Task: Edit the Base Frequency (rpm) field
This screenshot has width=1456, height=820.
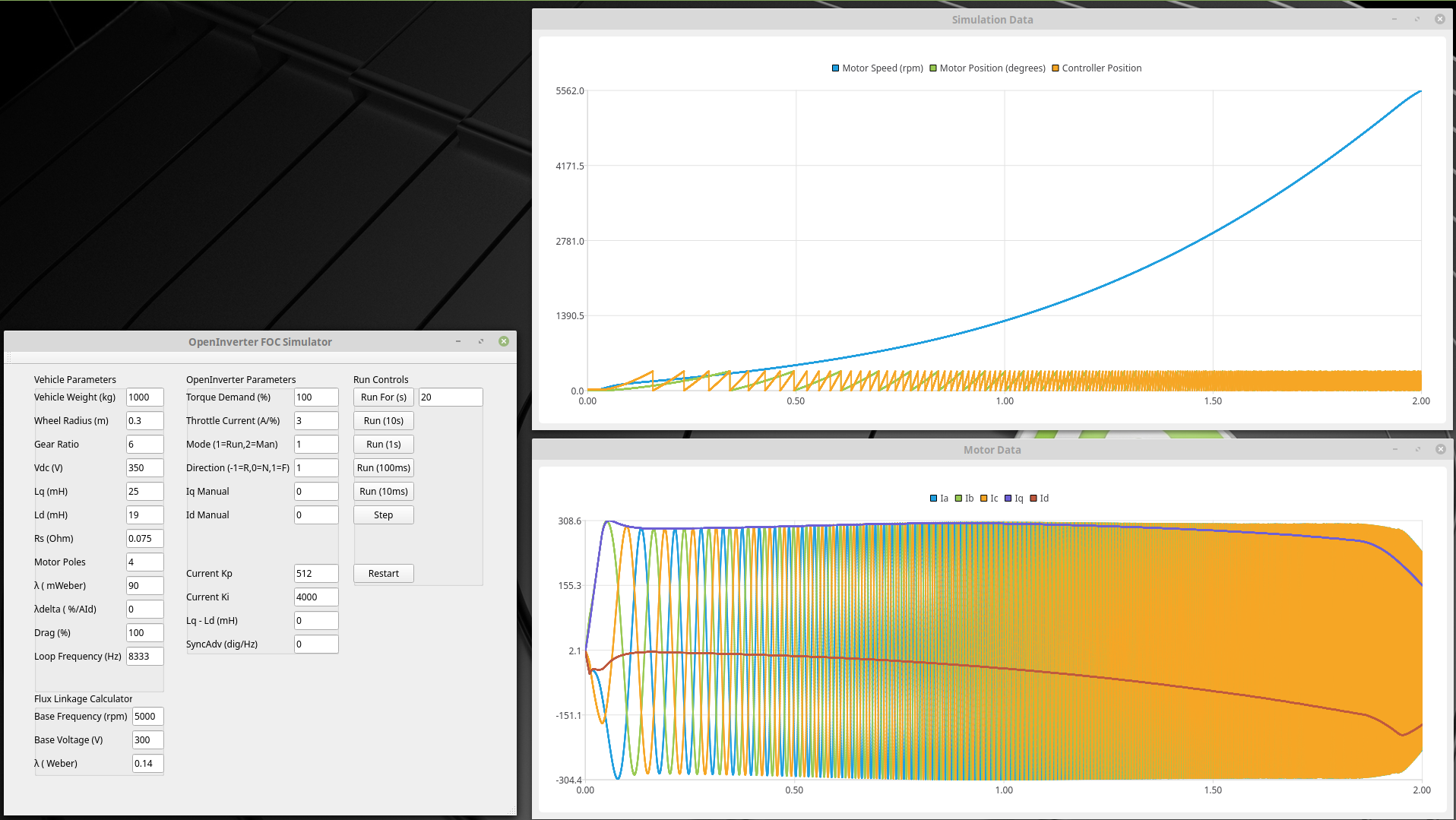Action: pyautogui.click(x=147, y=717)
